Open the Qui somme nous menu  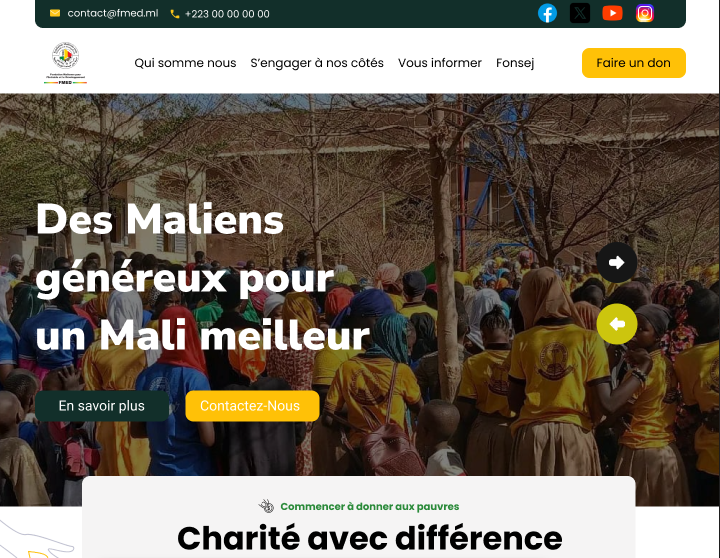185,63
